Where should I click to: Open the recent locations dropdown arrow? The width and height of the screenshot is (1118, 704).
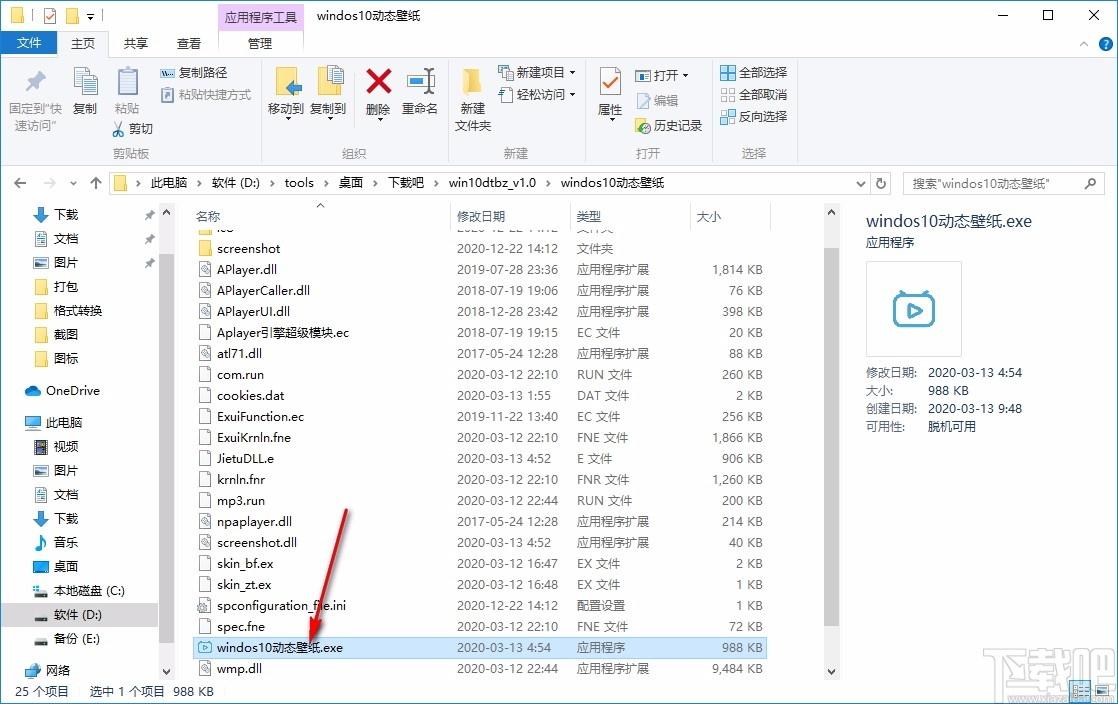tap(73, 183)
